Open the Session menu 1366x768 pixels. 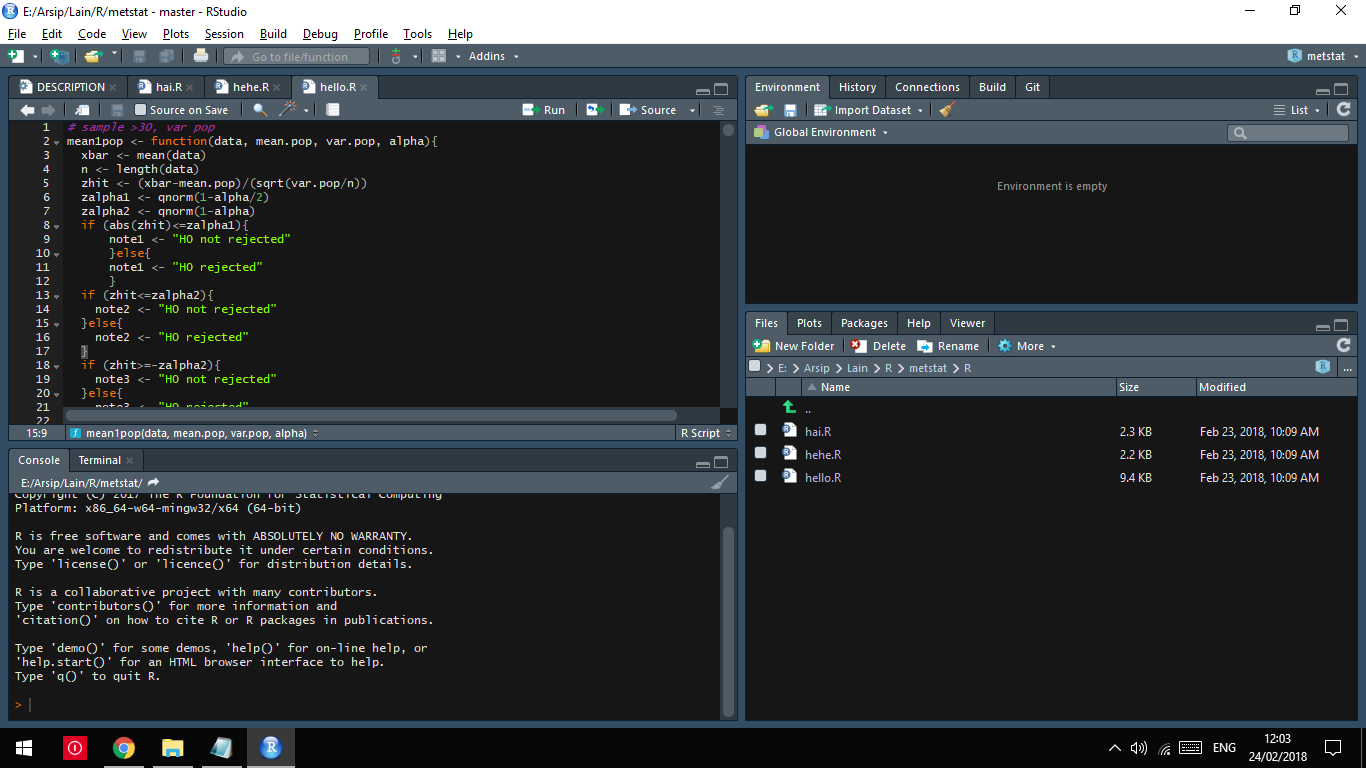(x=224, y=33)
